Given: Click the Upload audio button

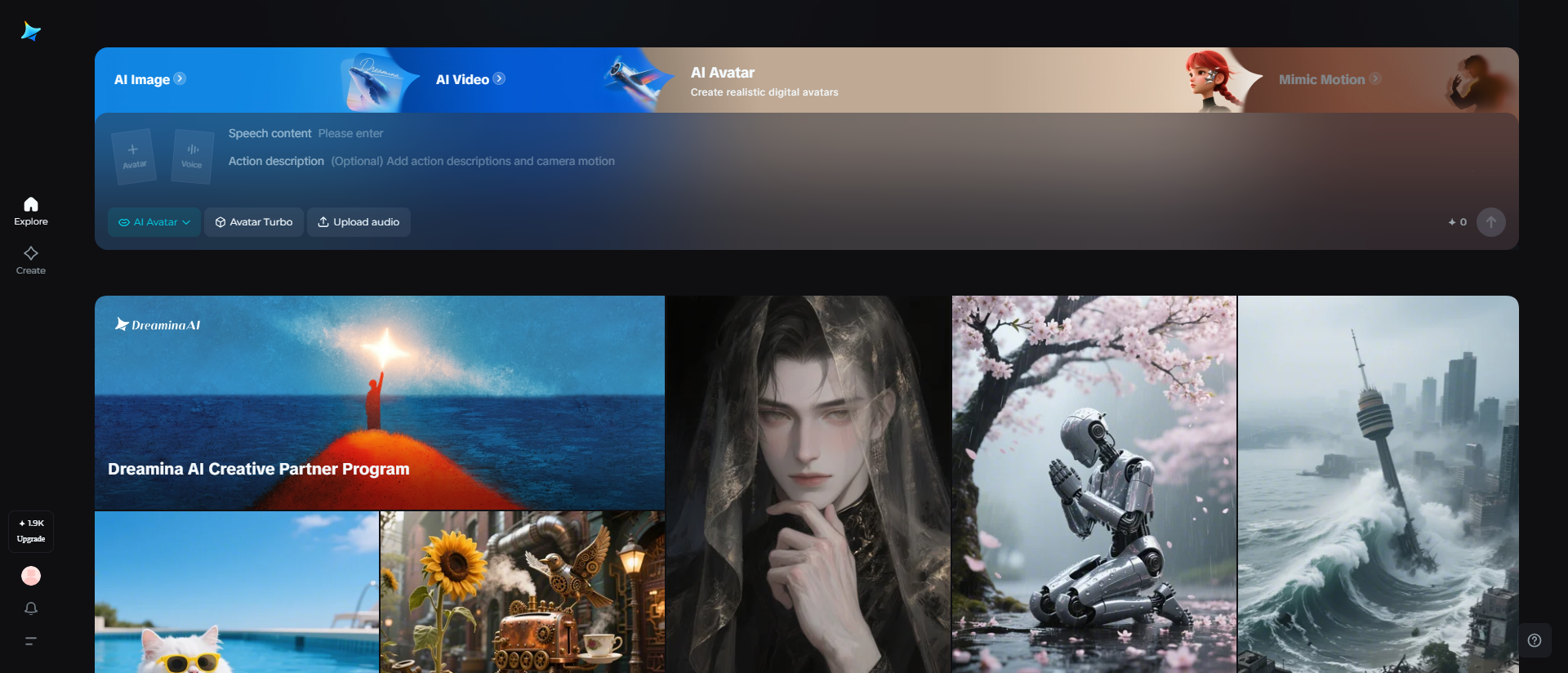Looking at the screenshot, I should point(359,222).
